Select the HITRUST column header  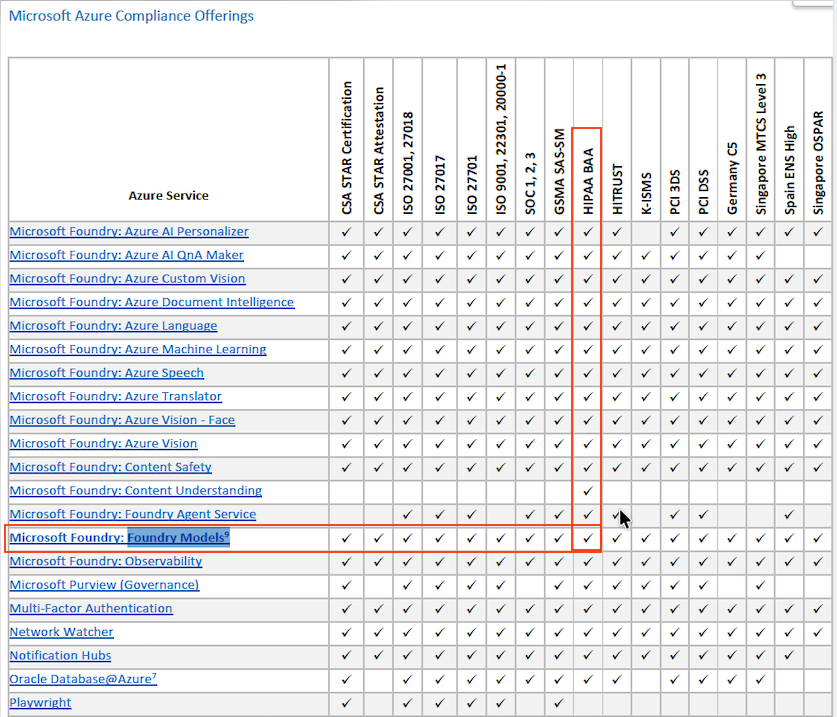pos(617,189)
